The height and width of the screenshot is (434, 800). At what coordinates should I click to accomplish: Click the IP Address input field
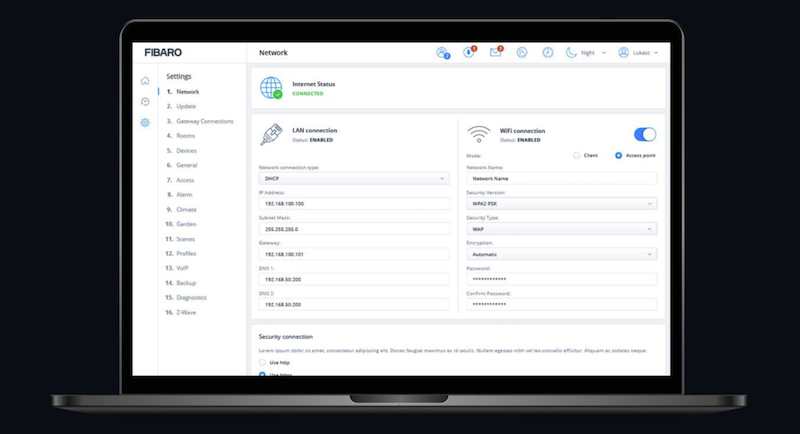pos(354,204)
